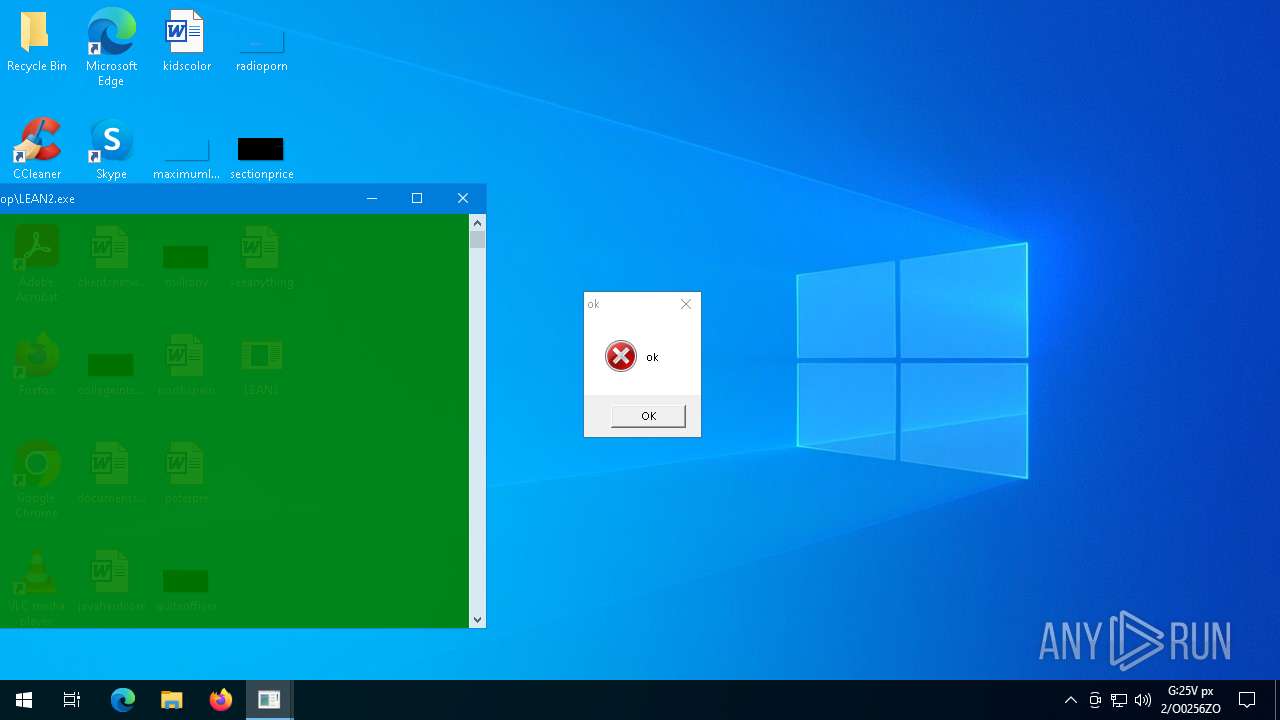Open the taskbar clock and date
Image resolution: width=1280 pixels, height=720 pixels.
(x=1190, y=700)
